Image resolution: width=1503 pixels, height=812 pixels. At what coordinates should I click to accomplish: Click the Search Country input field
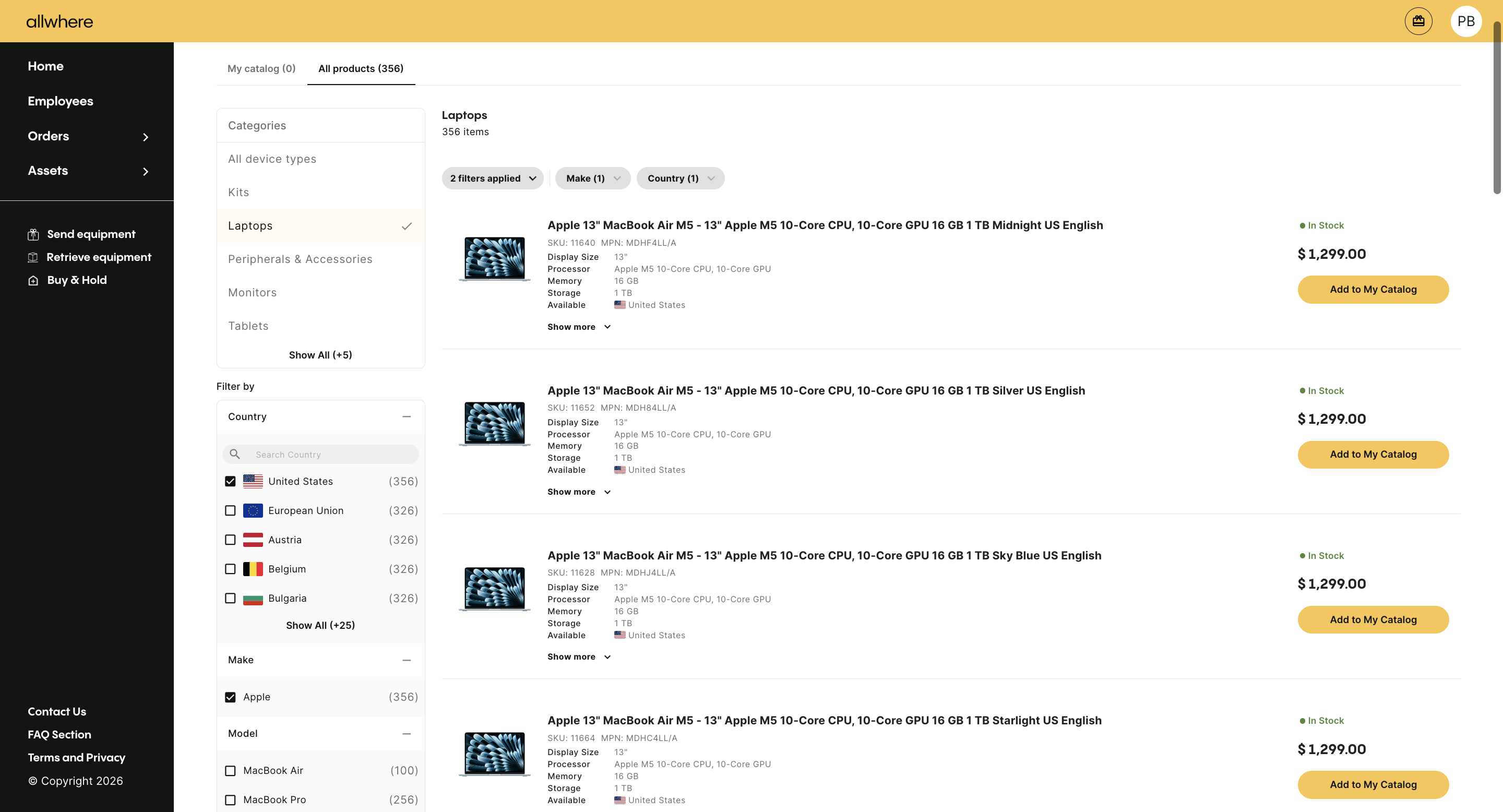320,455
